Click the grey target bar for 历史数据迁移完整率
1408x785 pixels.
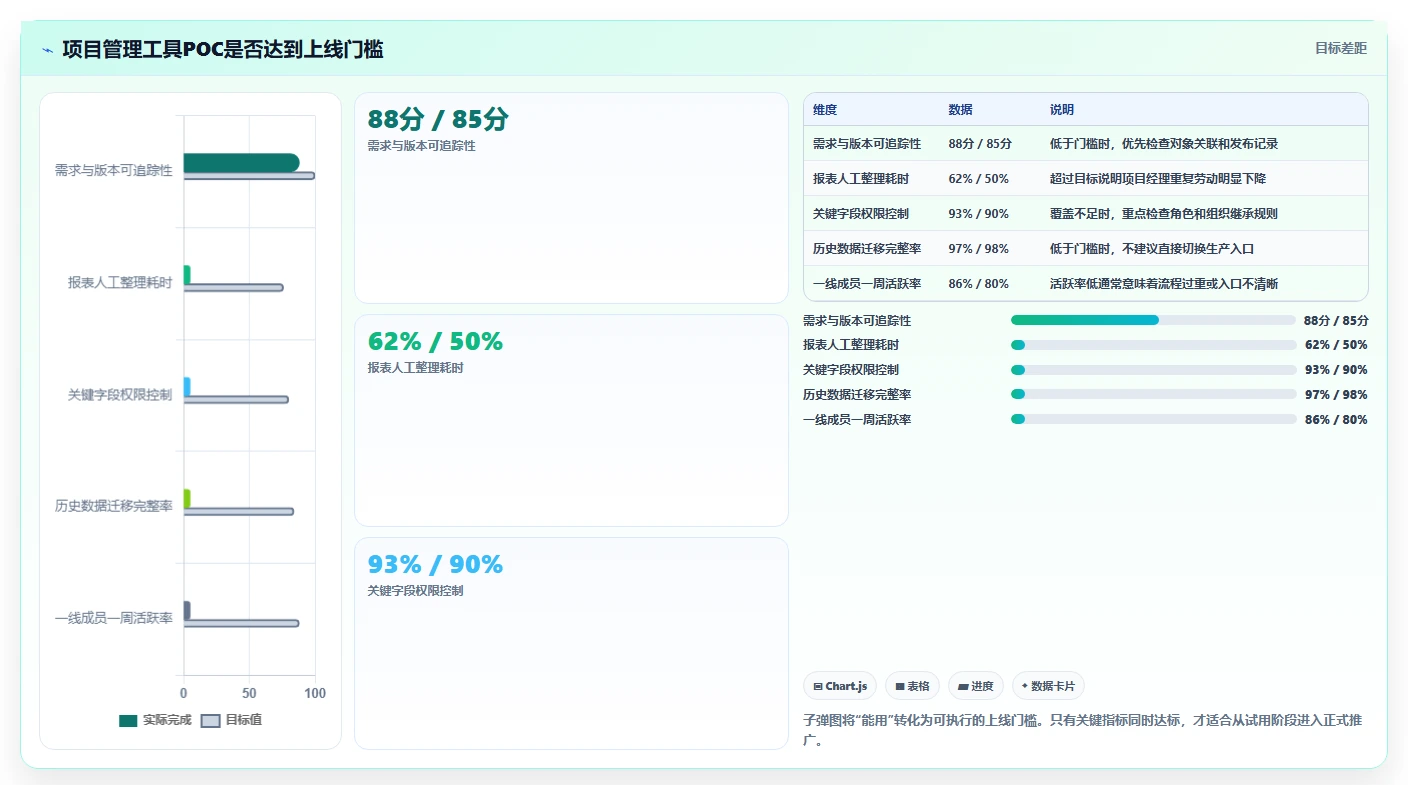coord(239,511)
